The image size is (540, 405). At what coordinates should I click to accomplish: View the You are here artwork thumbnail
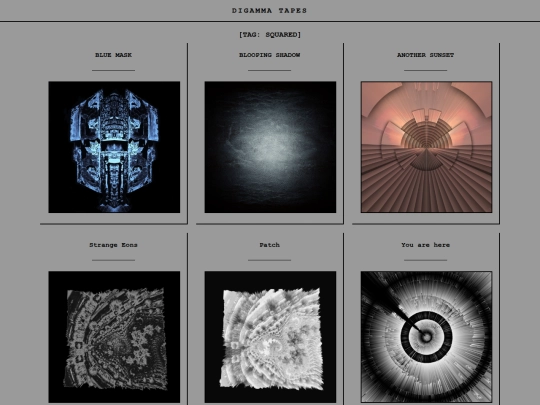point(426,337)
